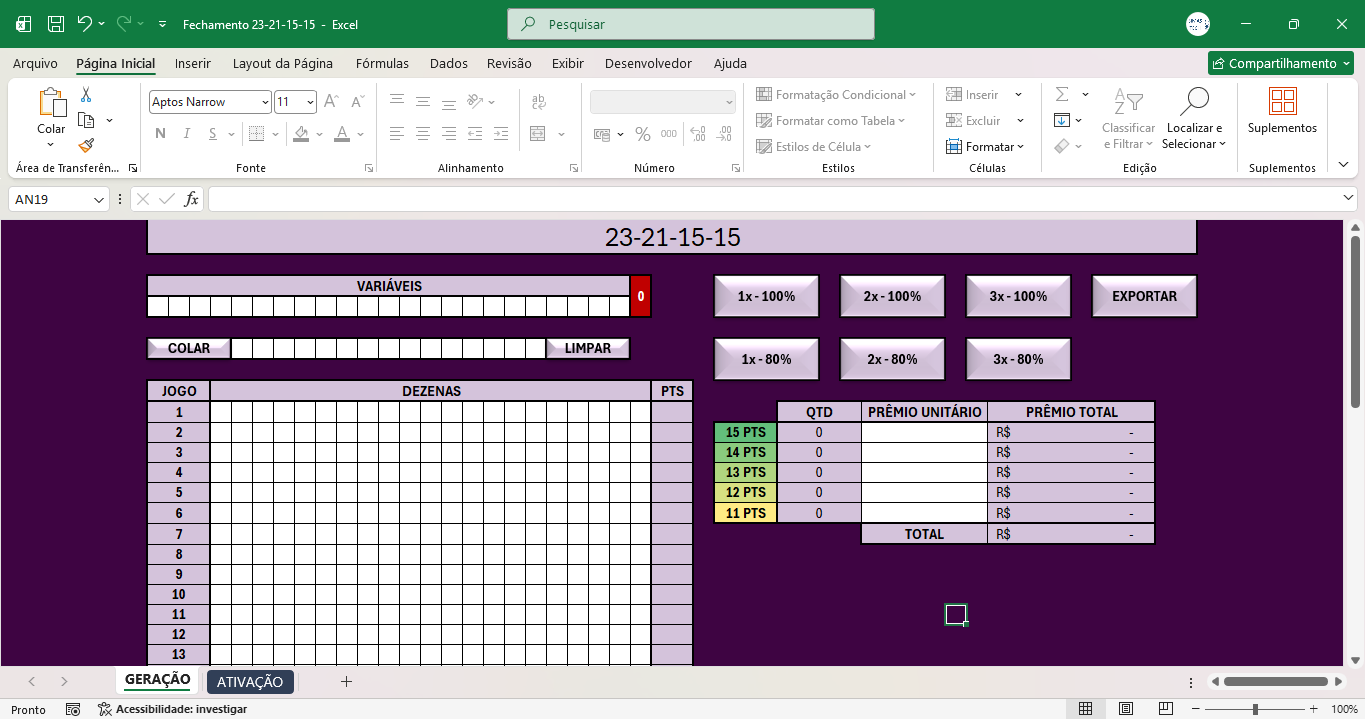Click the Cut scissors icon
The height and width of the screenshot is (719, 1365).
(x=86, y=95)
